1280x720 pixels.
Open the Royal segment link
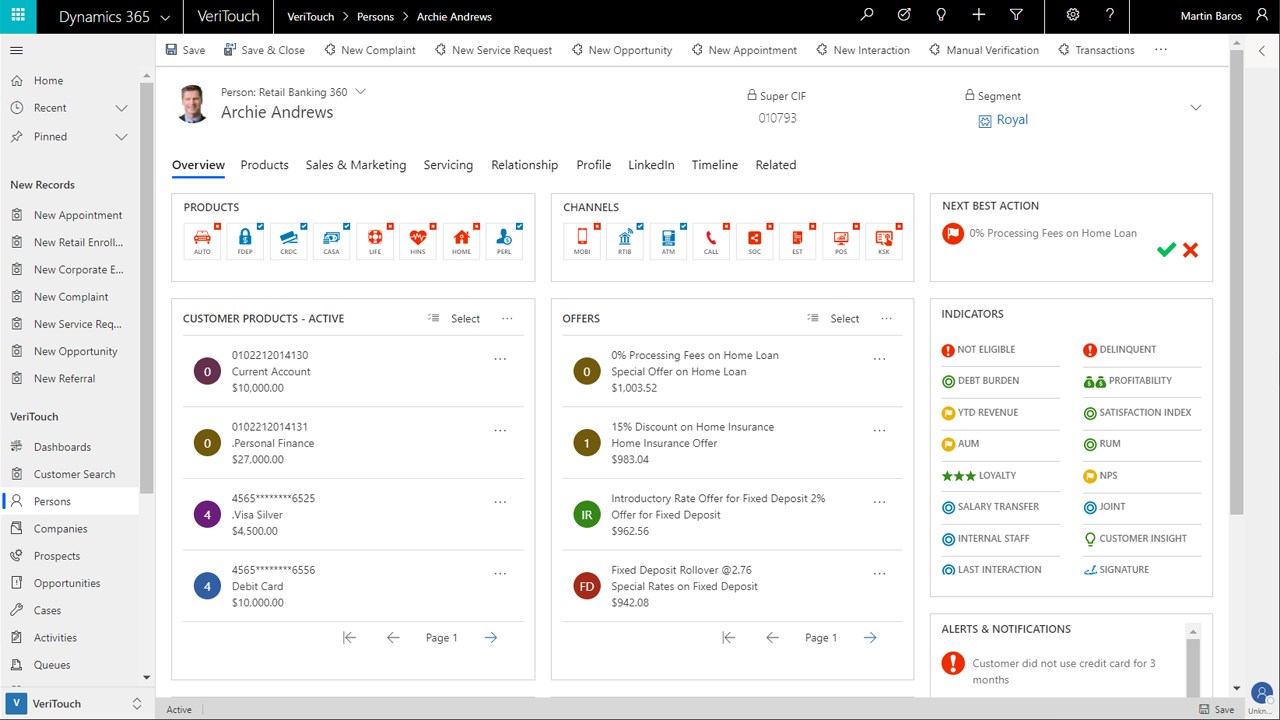[1012, 120]
